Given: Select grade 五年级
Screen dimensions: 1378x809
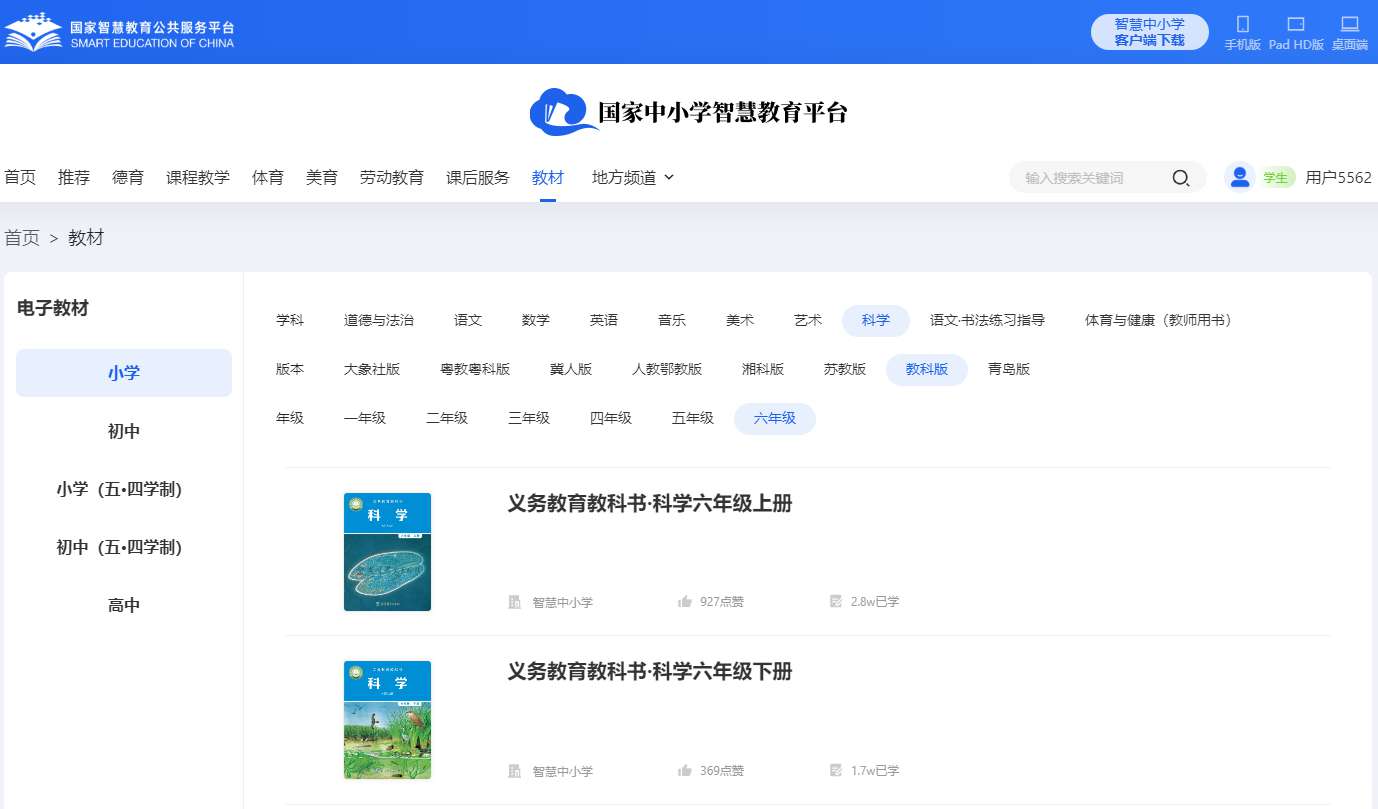Looking at the screenshot, I should click(x=693, y=419).
